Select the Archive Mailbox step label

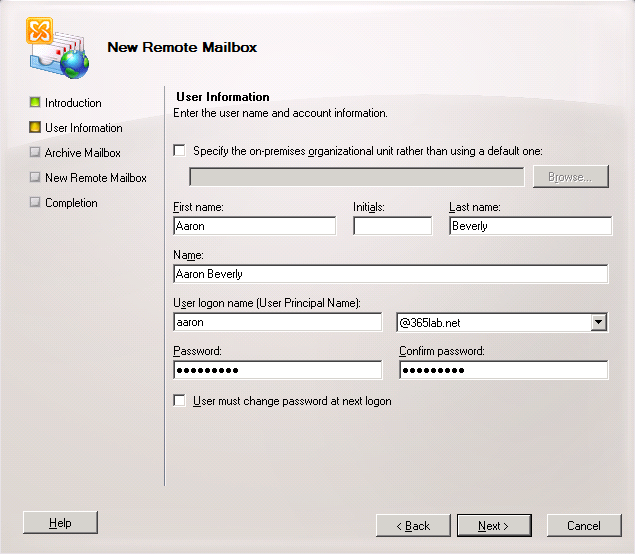pos(82,153)
